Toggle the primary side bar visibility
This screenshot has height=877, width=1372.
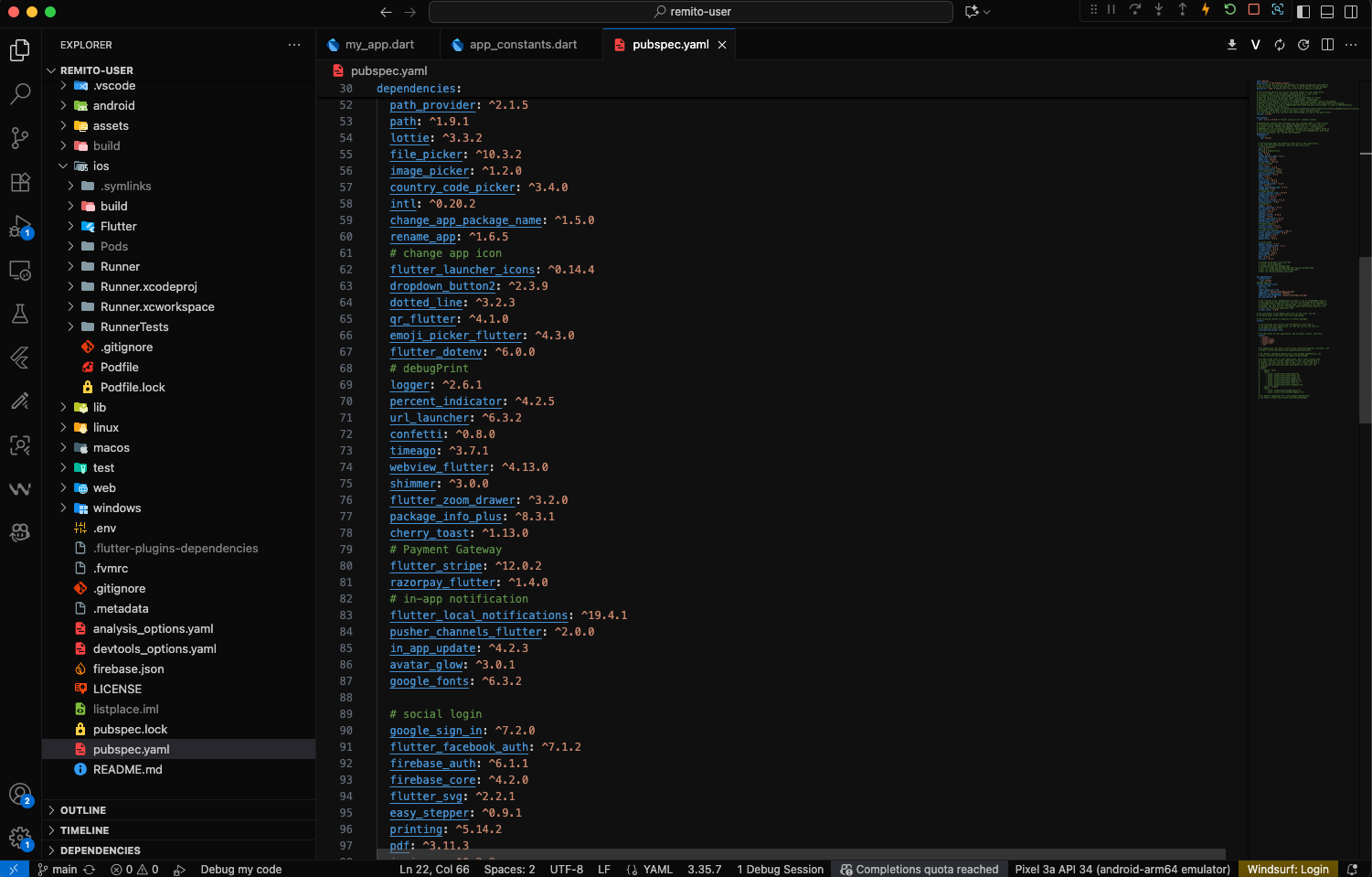(x=1303, y=12)
